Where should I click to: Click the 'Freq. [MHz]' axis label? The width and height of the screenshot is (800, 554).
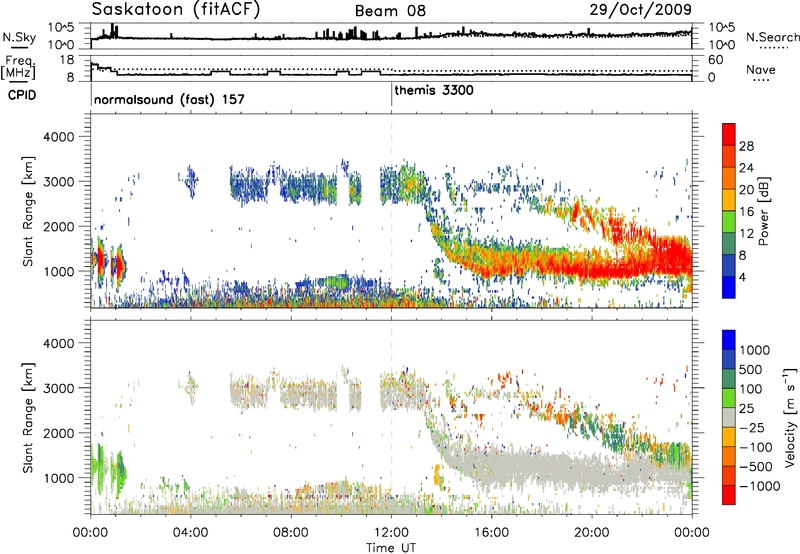pyautogui.click(x=18, y=67)
